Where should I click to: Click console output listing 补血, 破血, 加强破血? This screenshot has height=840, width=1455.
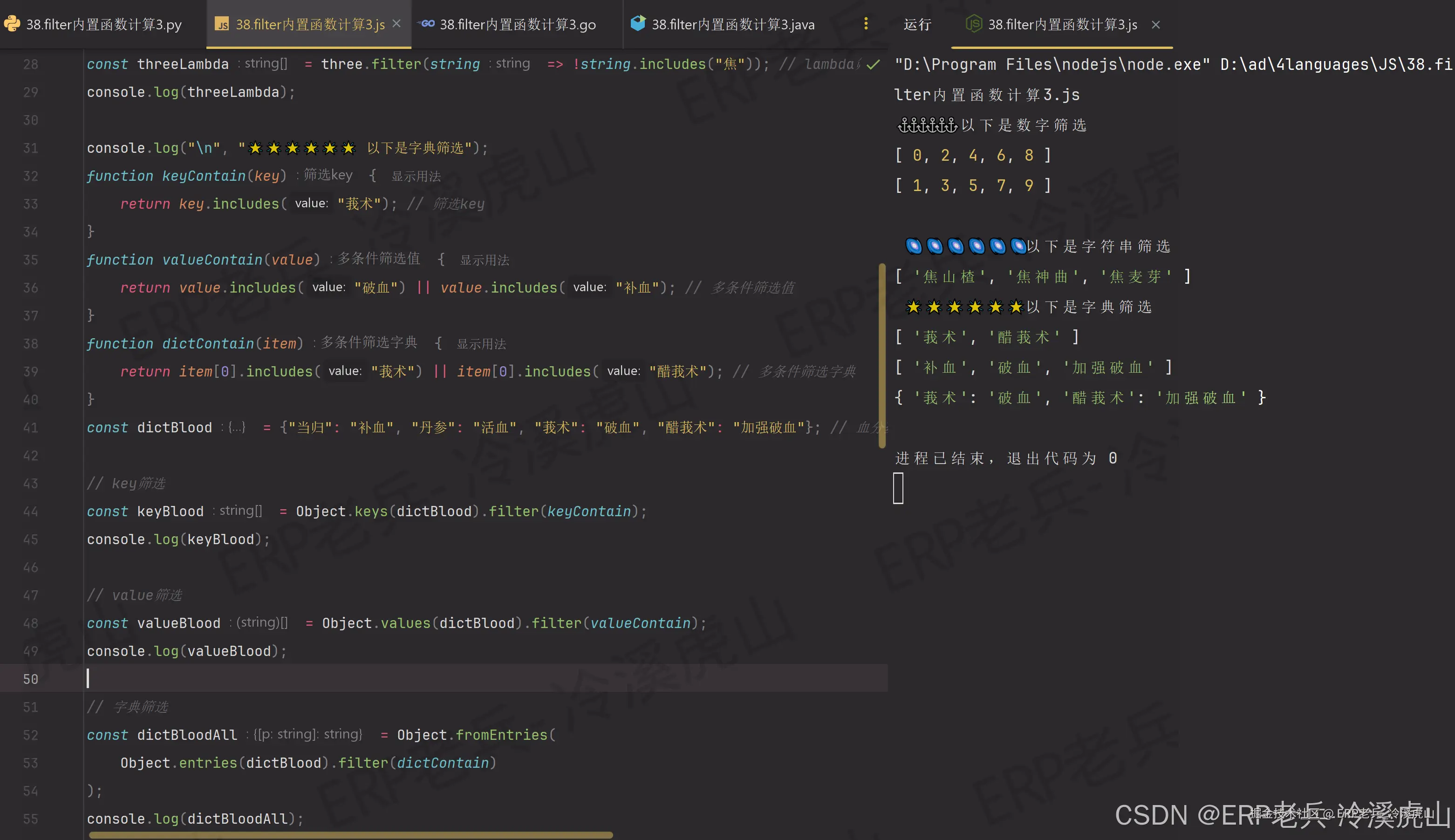pyautogui.click(x=1033, y=368)
